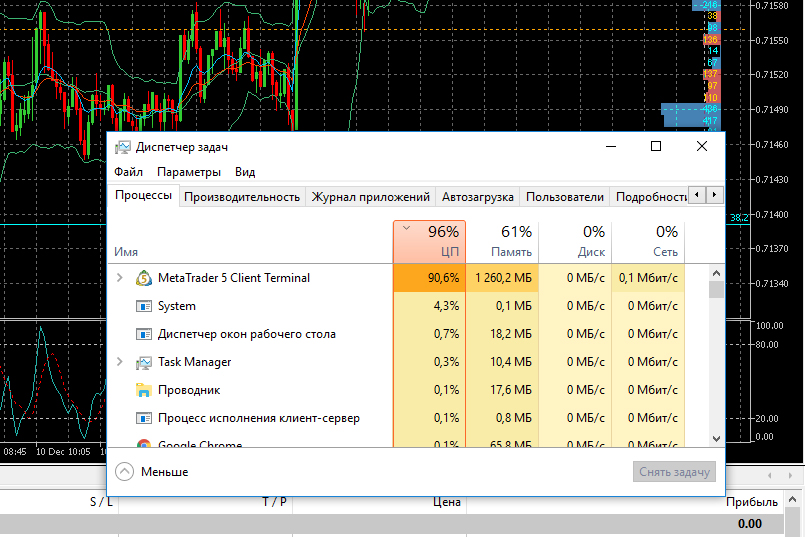Screen dimensions: 805x537
Task: Click the process list scrollbar down arrow
Action: click(717, 439)
